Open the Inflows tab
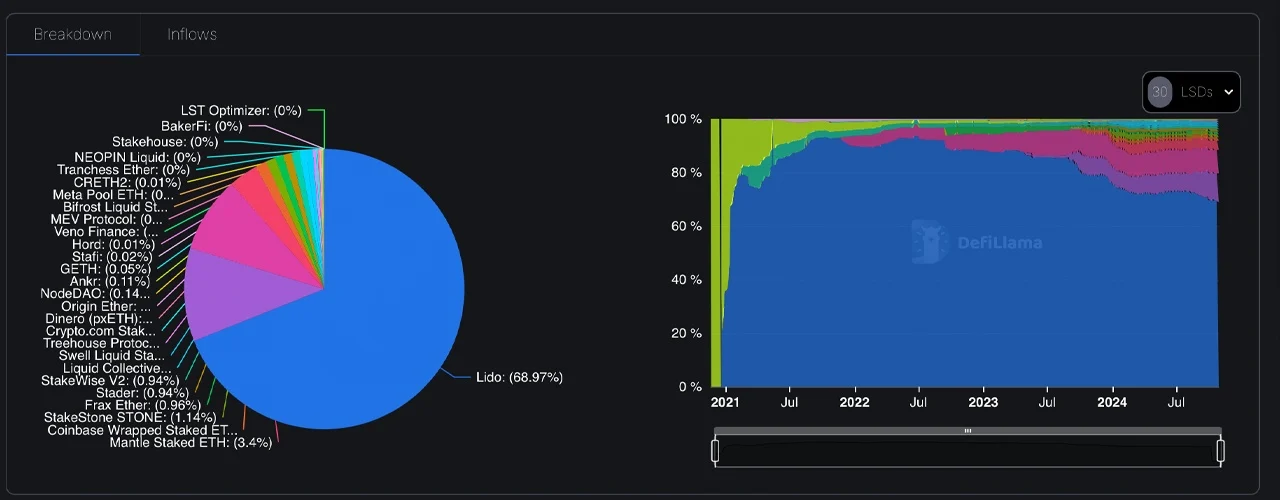The height and width of the screenshot is (500, 1280). tap(192, 34)
